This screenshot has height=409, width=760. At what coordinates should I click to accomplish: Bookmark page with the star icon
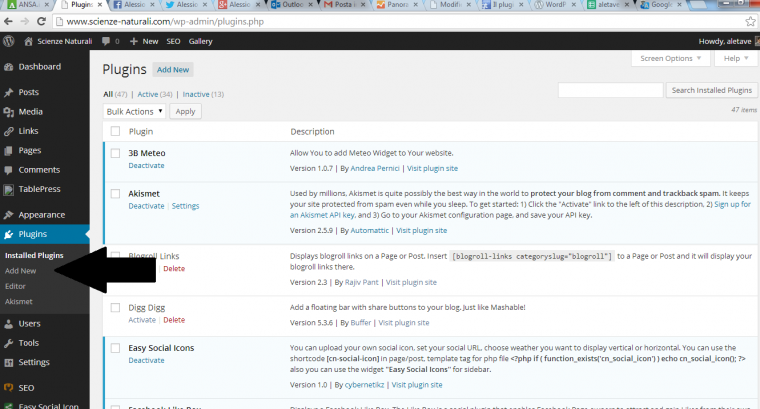click(750, 21)
